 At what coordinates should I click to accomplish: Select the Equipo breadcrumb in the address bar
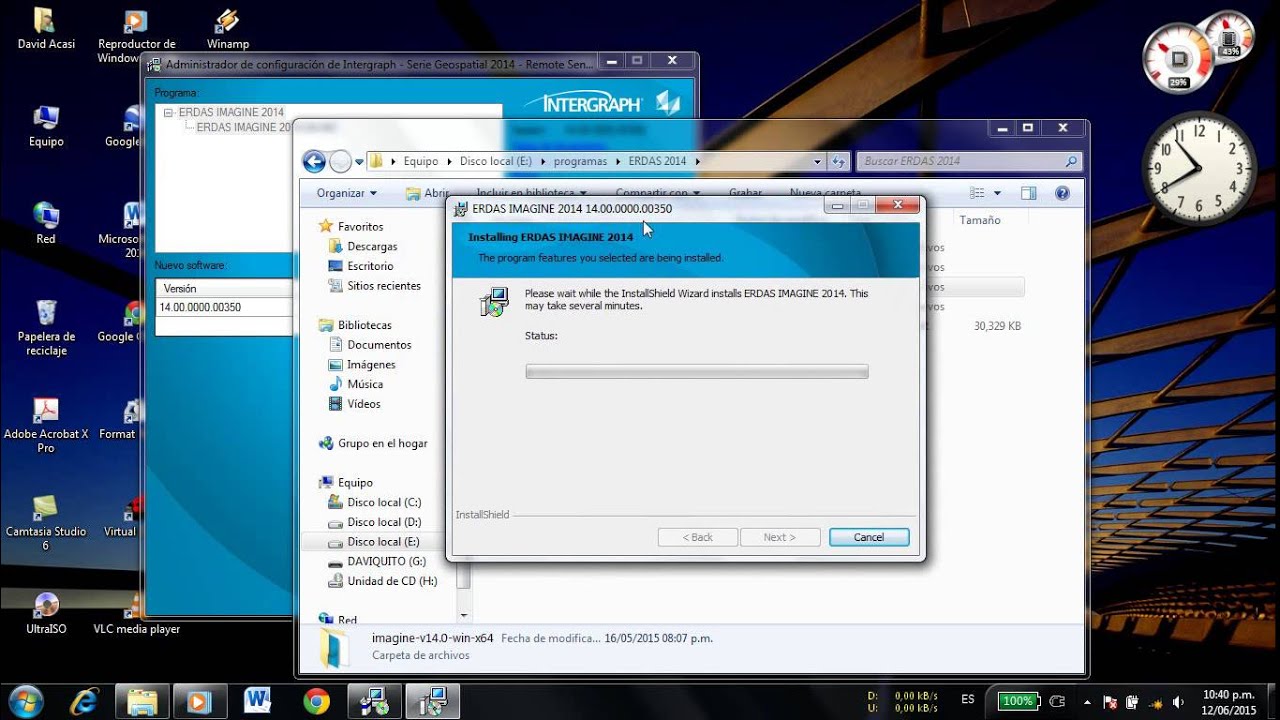(x=421, y=161)
